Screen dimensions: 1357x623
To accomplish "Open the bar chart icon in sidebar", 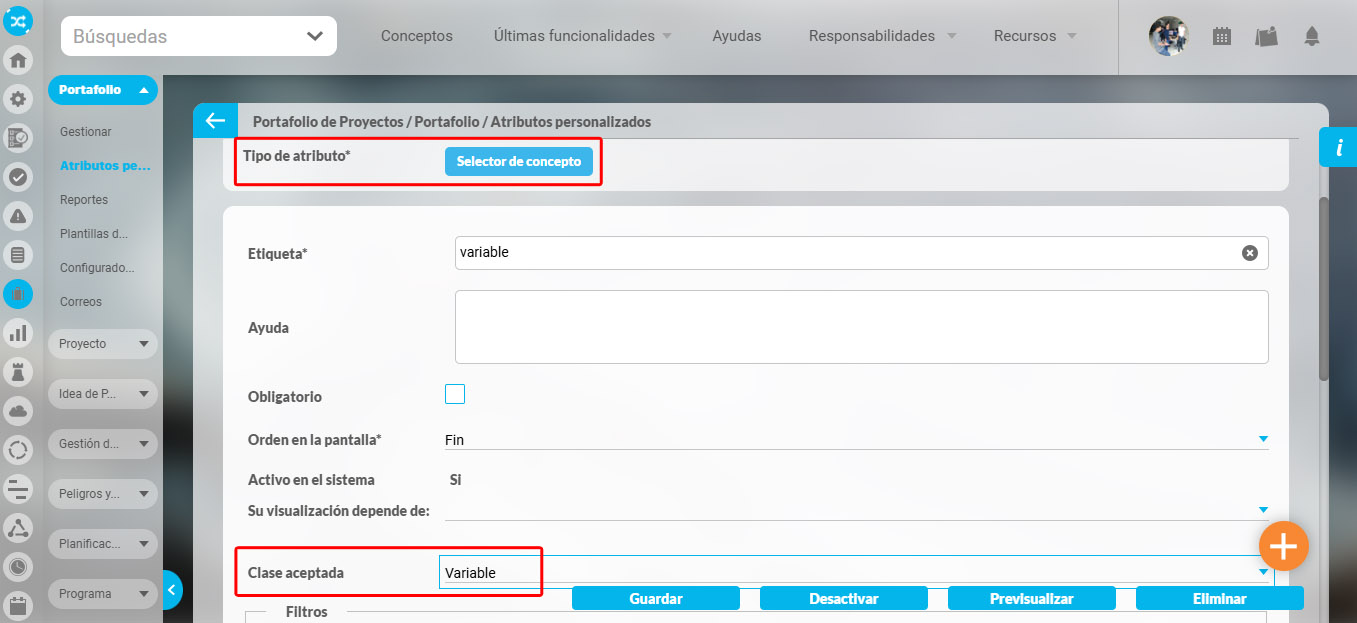I will [18, 333].
